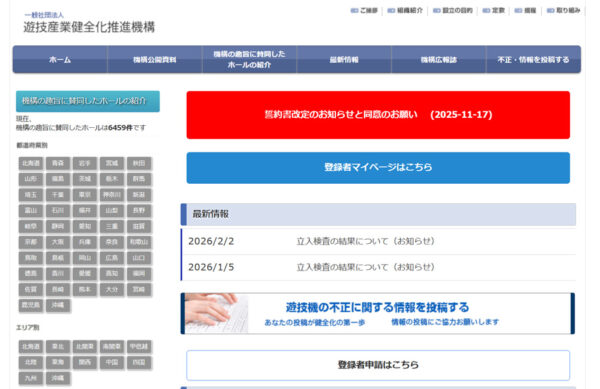The height and width of the screenshot is (389, 600).
Task: Open the 取り組み header link
Action: coord(563,11)
